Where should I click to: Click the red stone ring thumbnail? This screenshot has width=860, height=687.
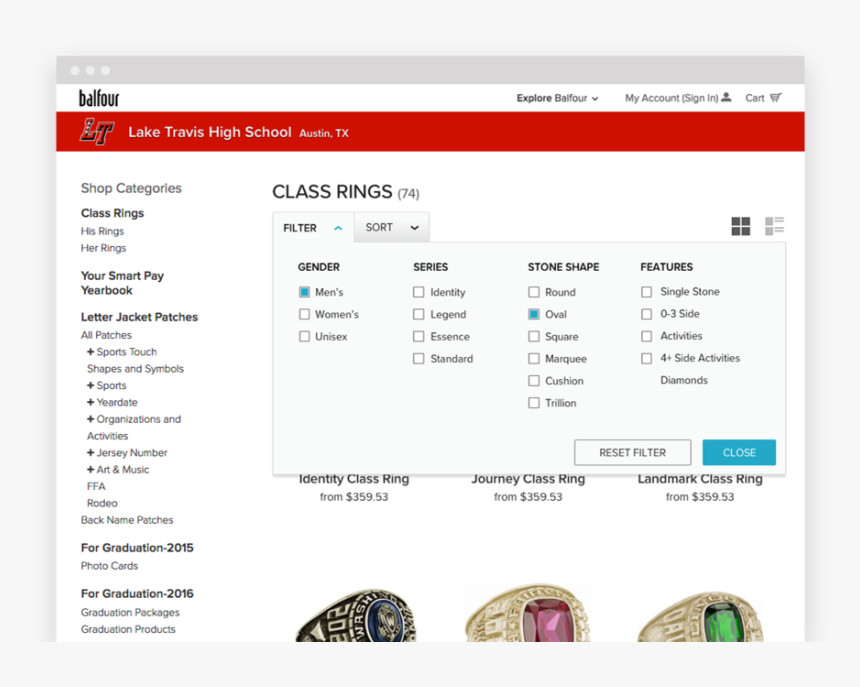point(528,612)
